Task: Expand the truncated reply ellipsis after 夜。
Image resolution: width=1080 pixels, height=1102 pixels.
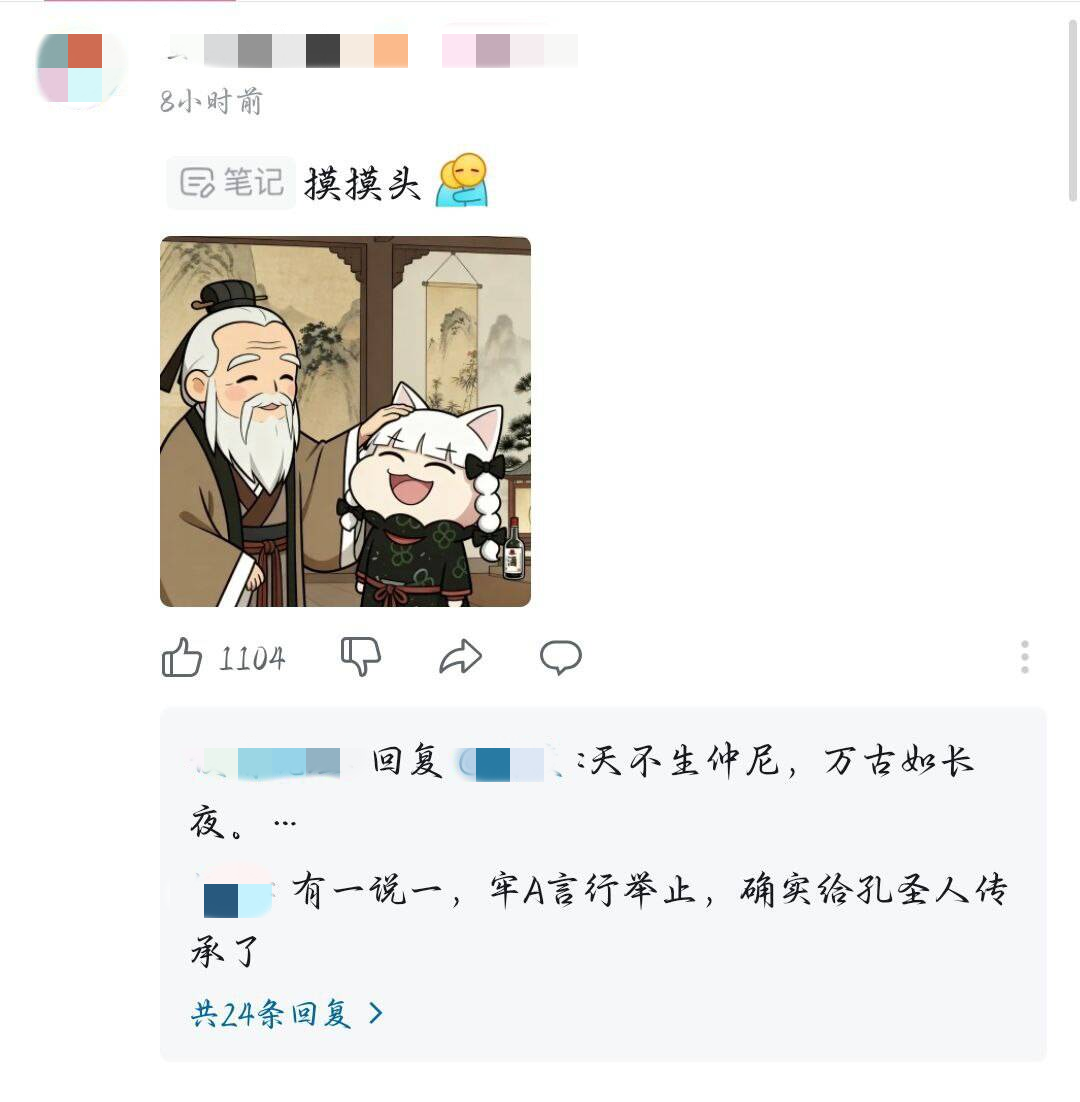Action: tap(285, 822)
